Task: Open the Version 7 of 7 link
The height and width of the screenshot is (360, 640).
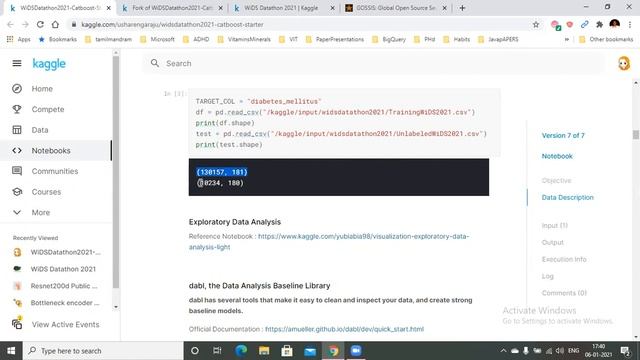Action: click(x=563, y=136)
